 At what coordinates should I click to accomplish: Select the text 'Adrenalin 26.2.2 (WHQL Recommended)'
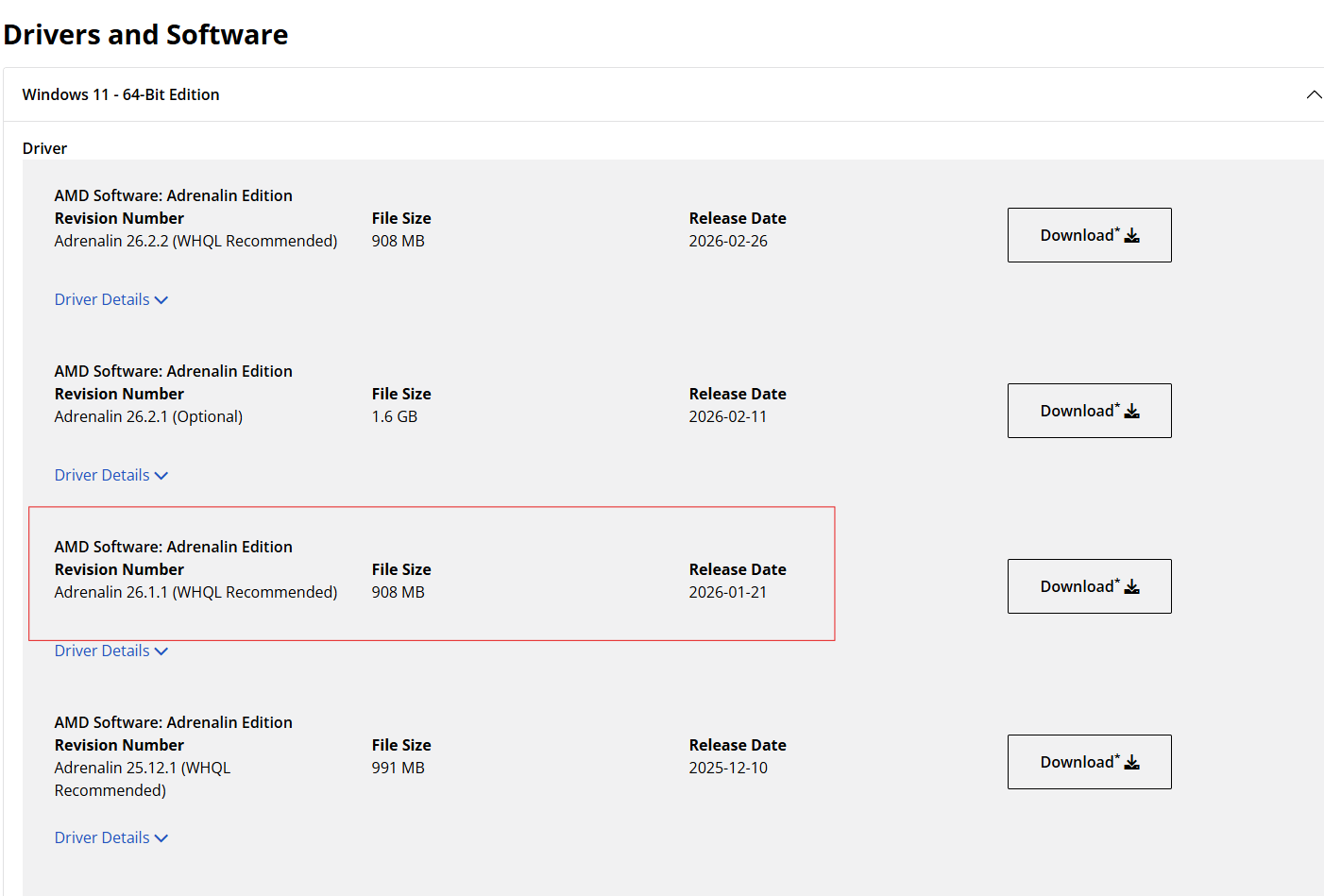tap(195, 241)
